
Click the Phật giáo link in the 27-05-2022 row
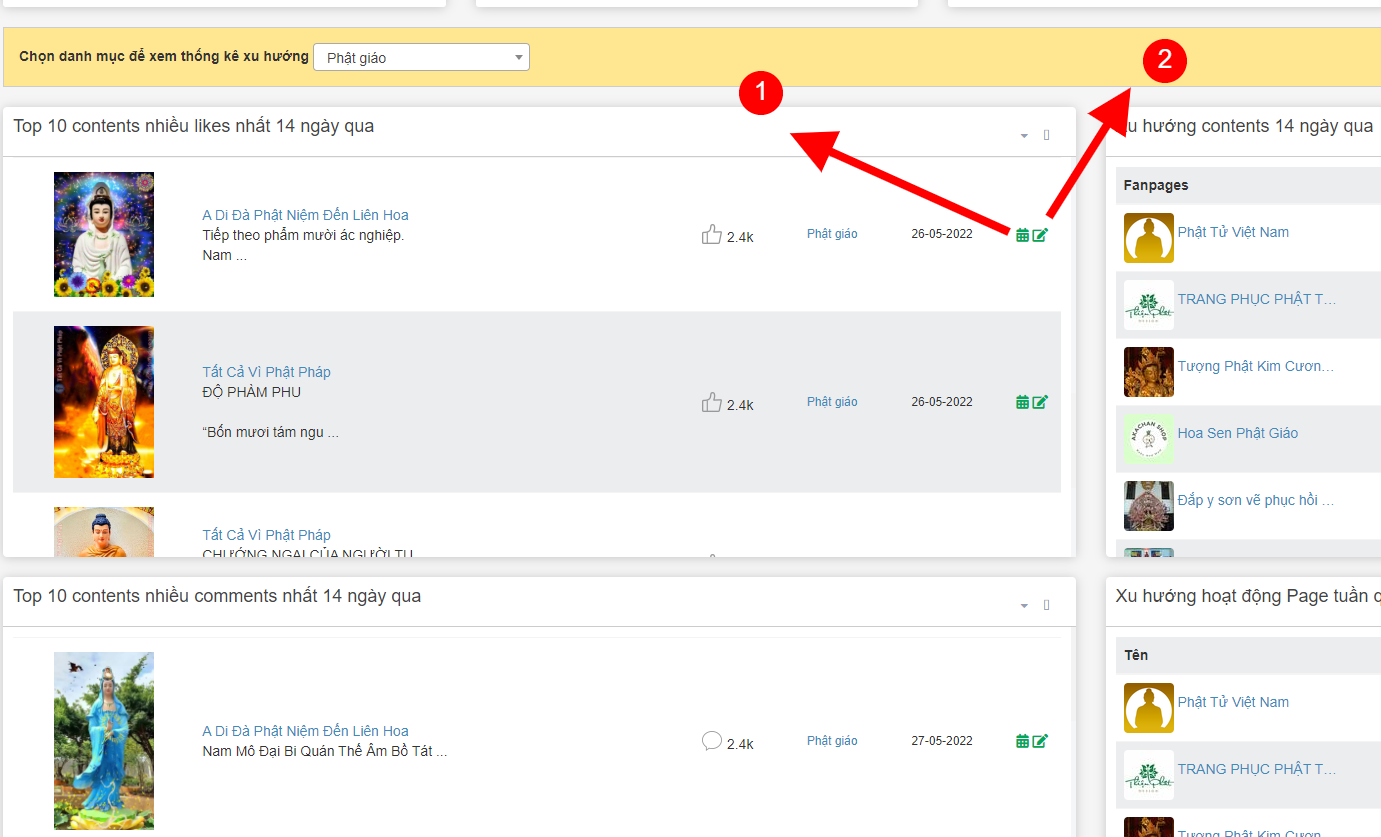tap(832, 741)
